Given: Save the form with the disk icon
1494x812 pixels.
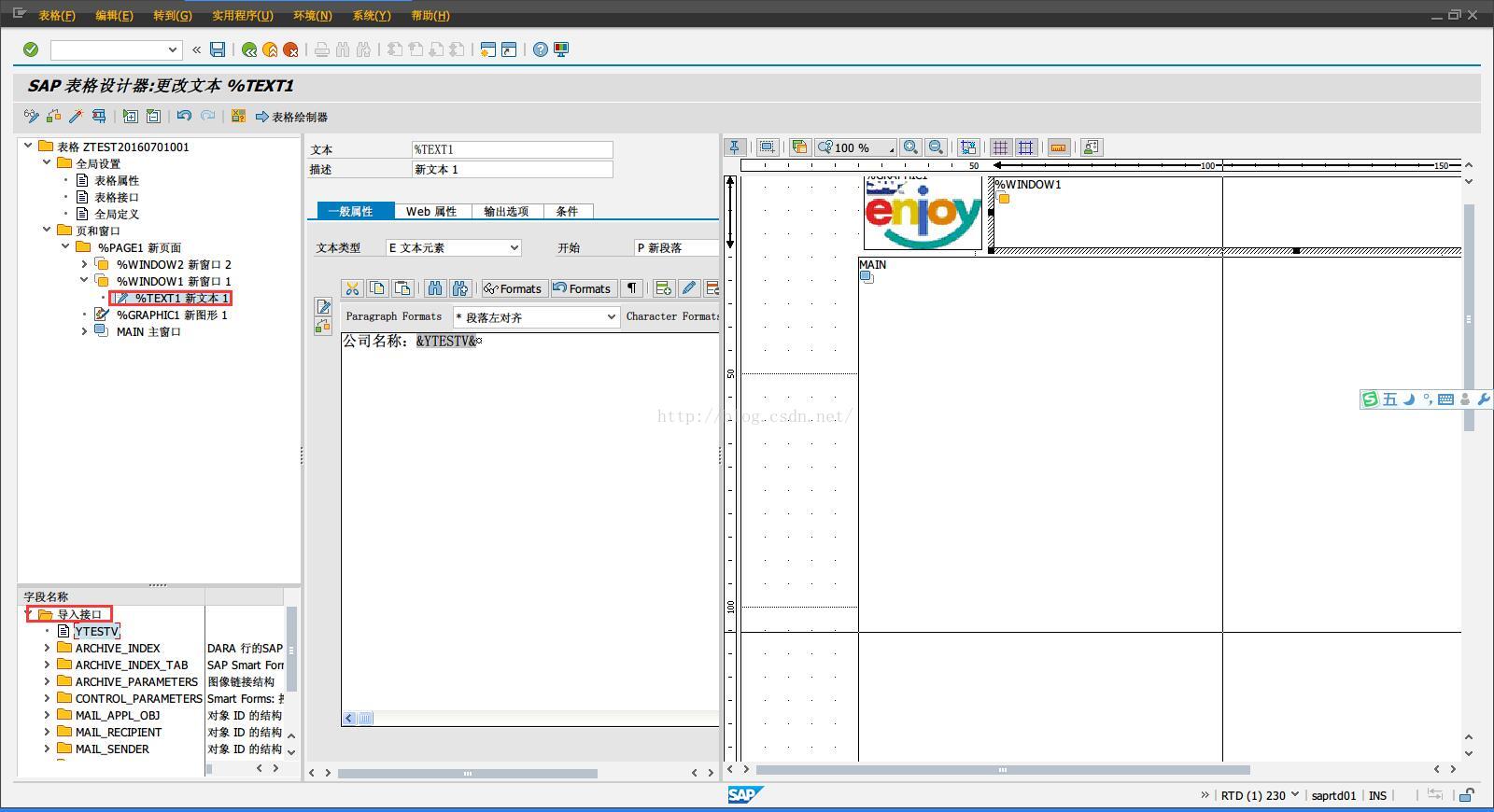Looking at the screenshot, I should tap(218, 49).
